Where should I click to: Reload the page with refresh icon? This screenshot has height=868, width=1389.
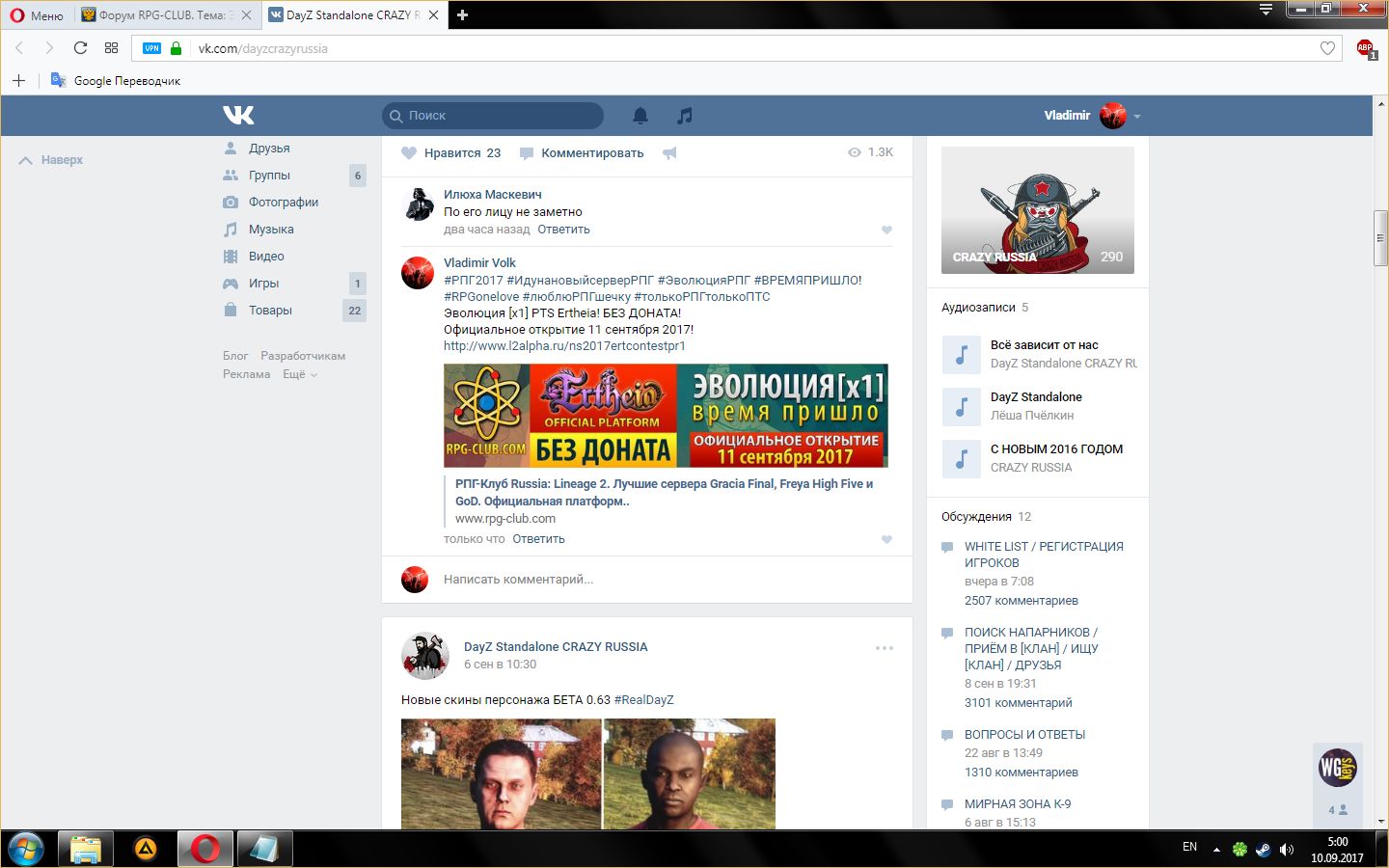(80, 48)
